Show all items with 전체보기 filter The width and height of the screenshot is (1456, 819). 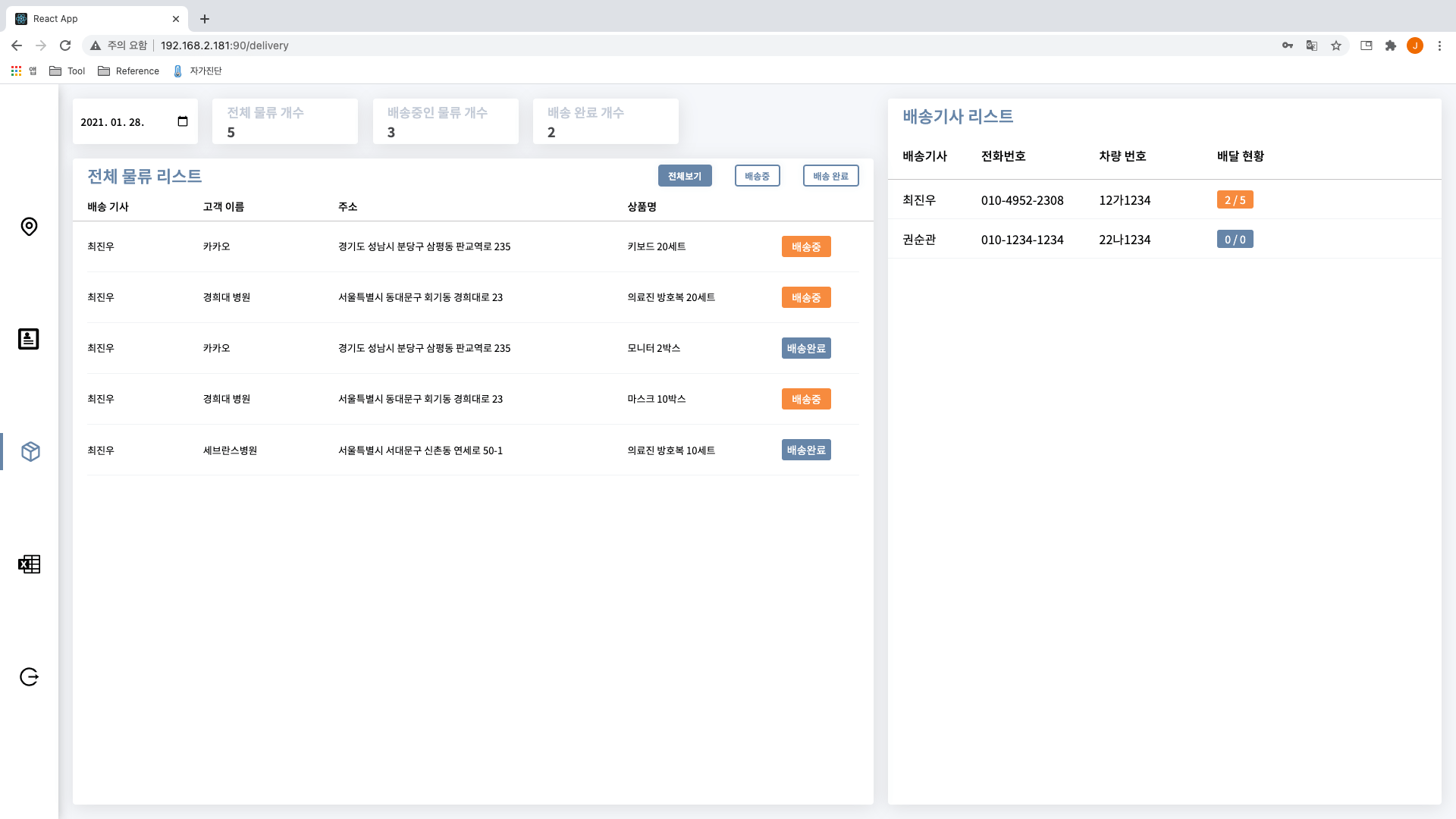click(685, 176)
